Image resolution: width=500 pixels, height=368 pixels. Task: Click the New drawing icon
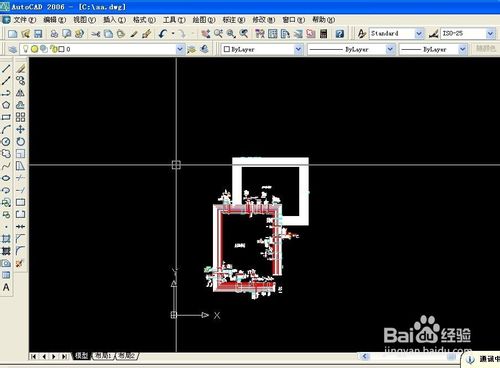tap(12, 34)
